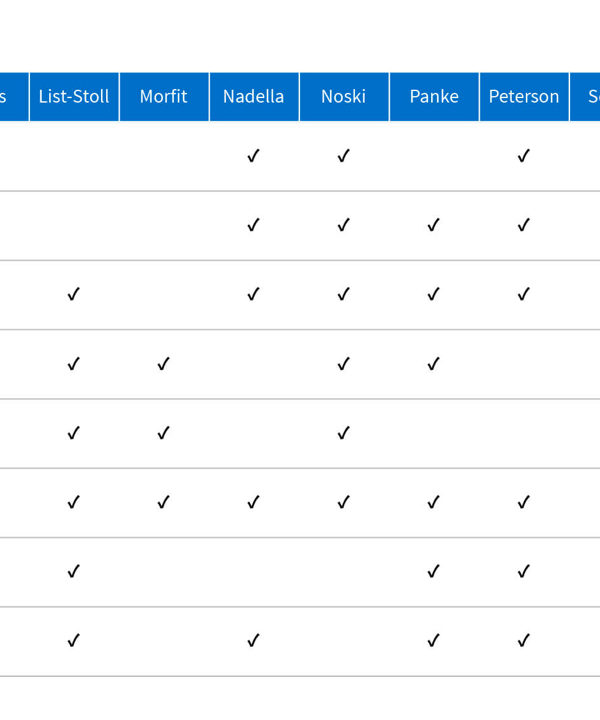This screenshot has height=720, width=600.
Task: Click Peterson's checkmark in the first row
Action: (x=524, y=156)
